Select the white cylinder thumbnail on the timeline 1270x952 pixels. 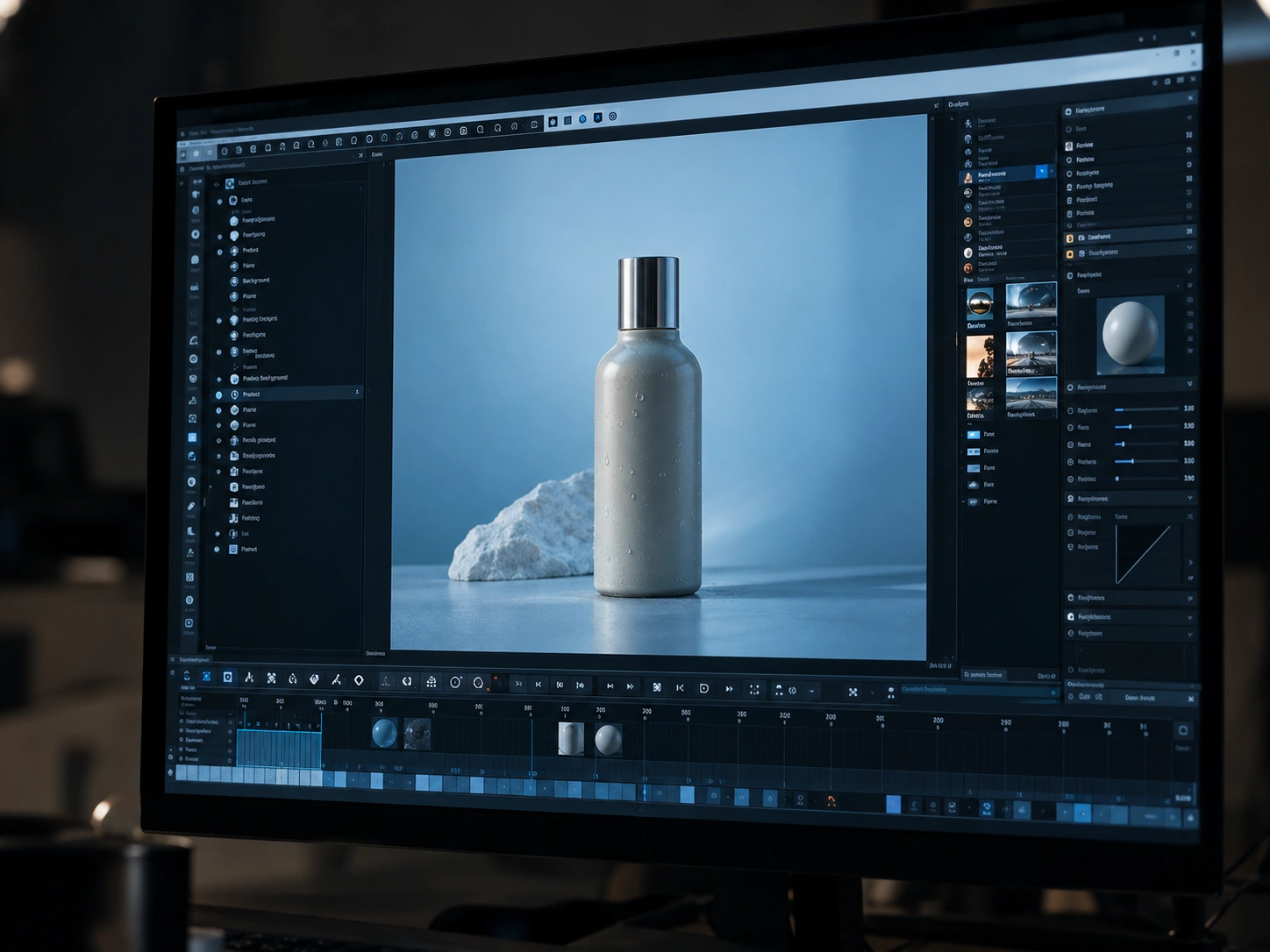click(x=571, y=738)
